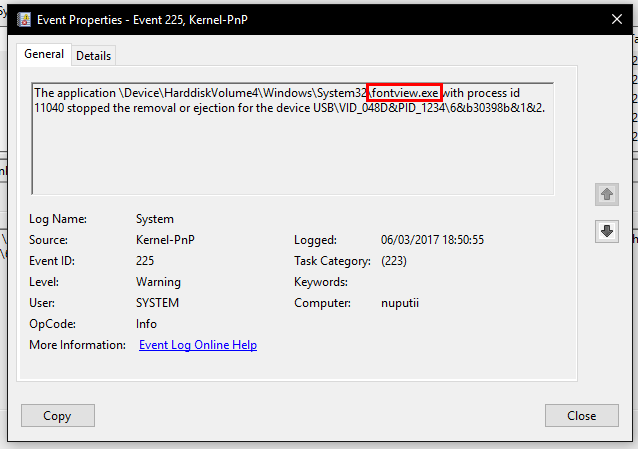Select the Computer name nuputii

(x=402, y=303)
